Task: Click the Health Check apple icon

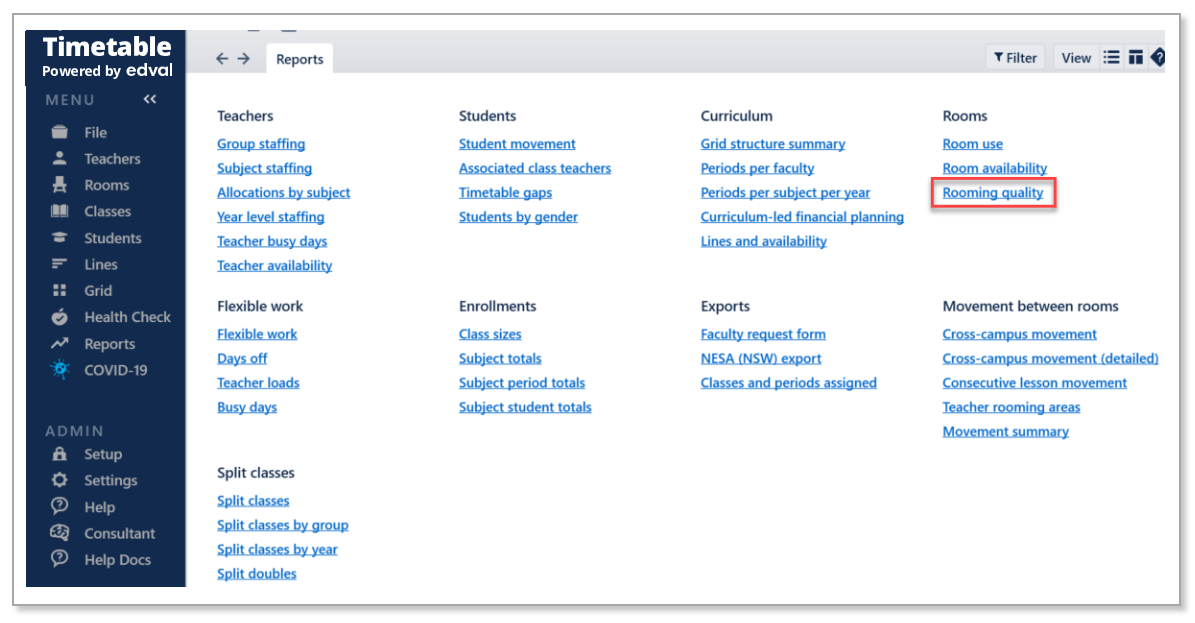Action: tap(60, 317)
